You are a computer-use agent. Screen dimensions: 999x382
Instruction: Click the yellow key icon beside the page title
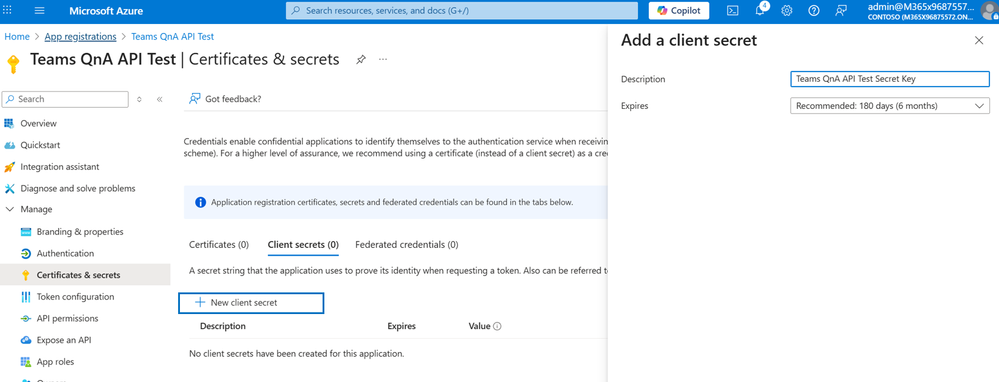click(13, 63)
